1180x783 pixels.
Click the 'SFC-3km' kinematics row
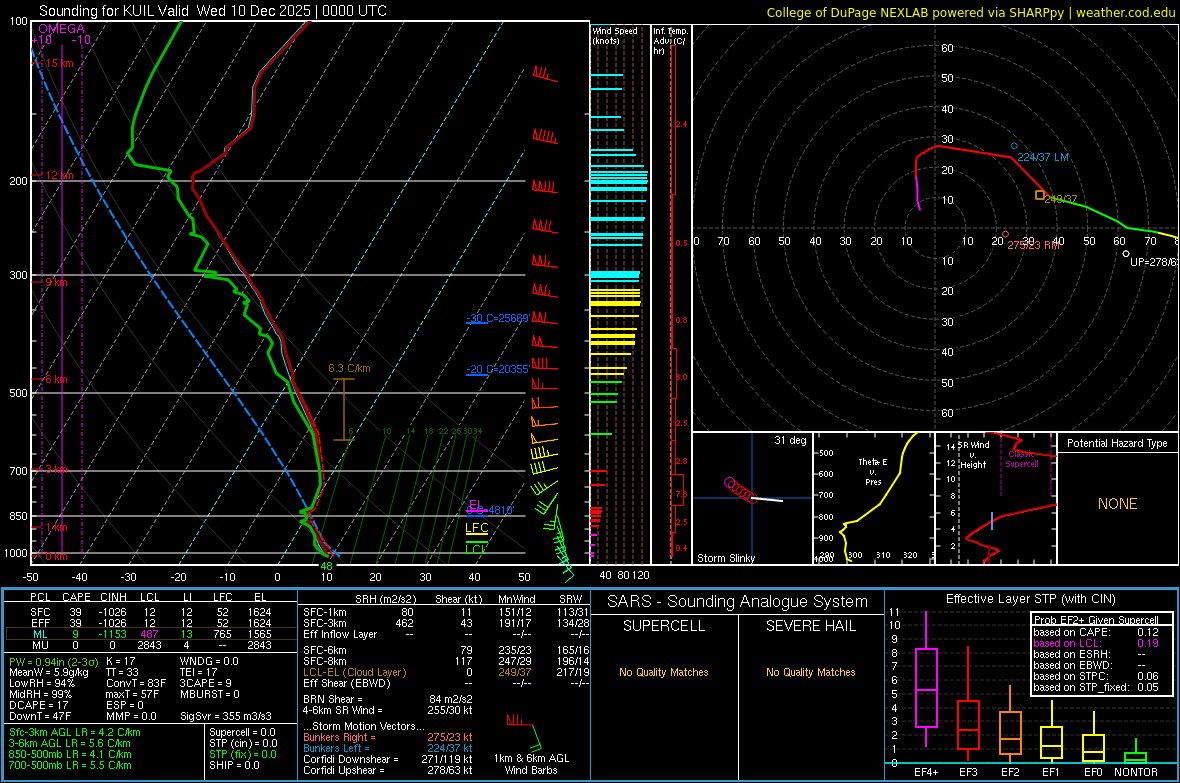click(x=446, y=623)
